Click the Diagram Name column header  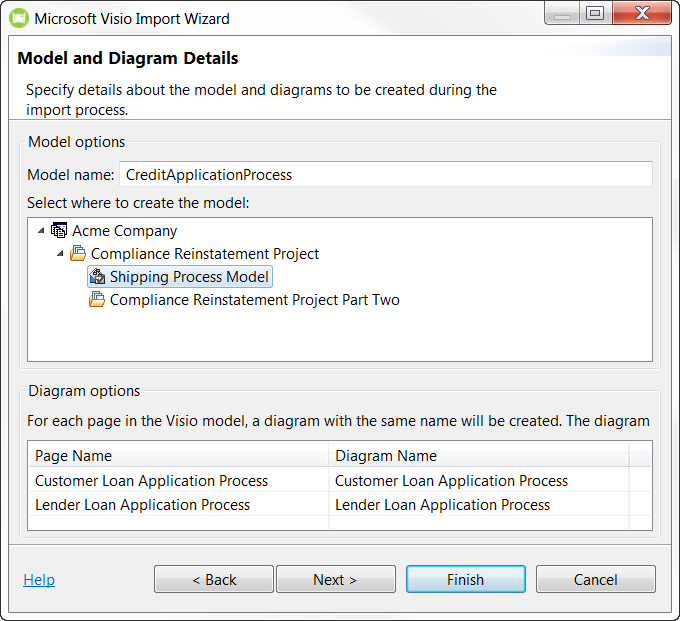tap(479, 455)
